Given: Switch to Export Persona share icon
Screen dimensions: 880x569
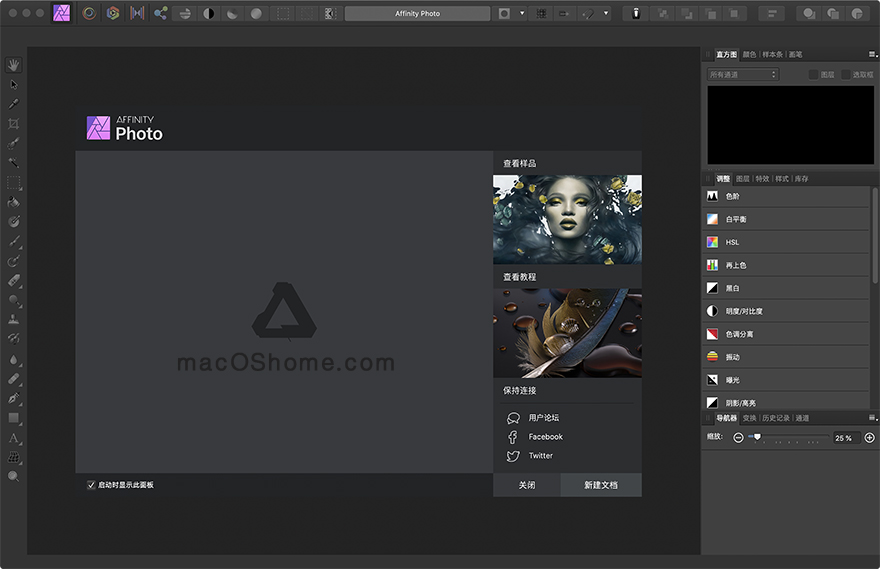Looking at the screenshot, I should 161,13.
